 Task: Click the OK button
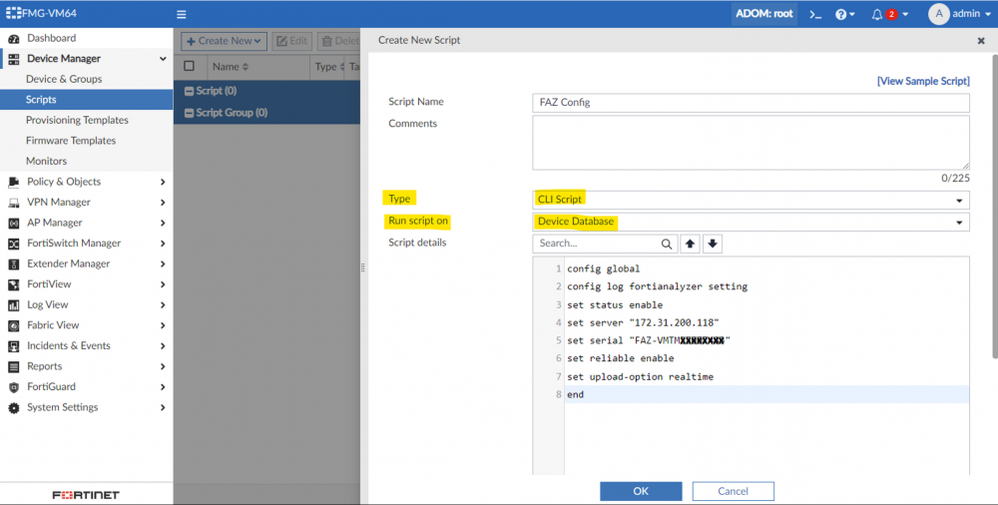tap(641, 491)
